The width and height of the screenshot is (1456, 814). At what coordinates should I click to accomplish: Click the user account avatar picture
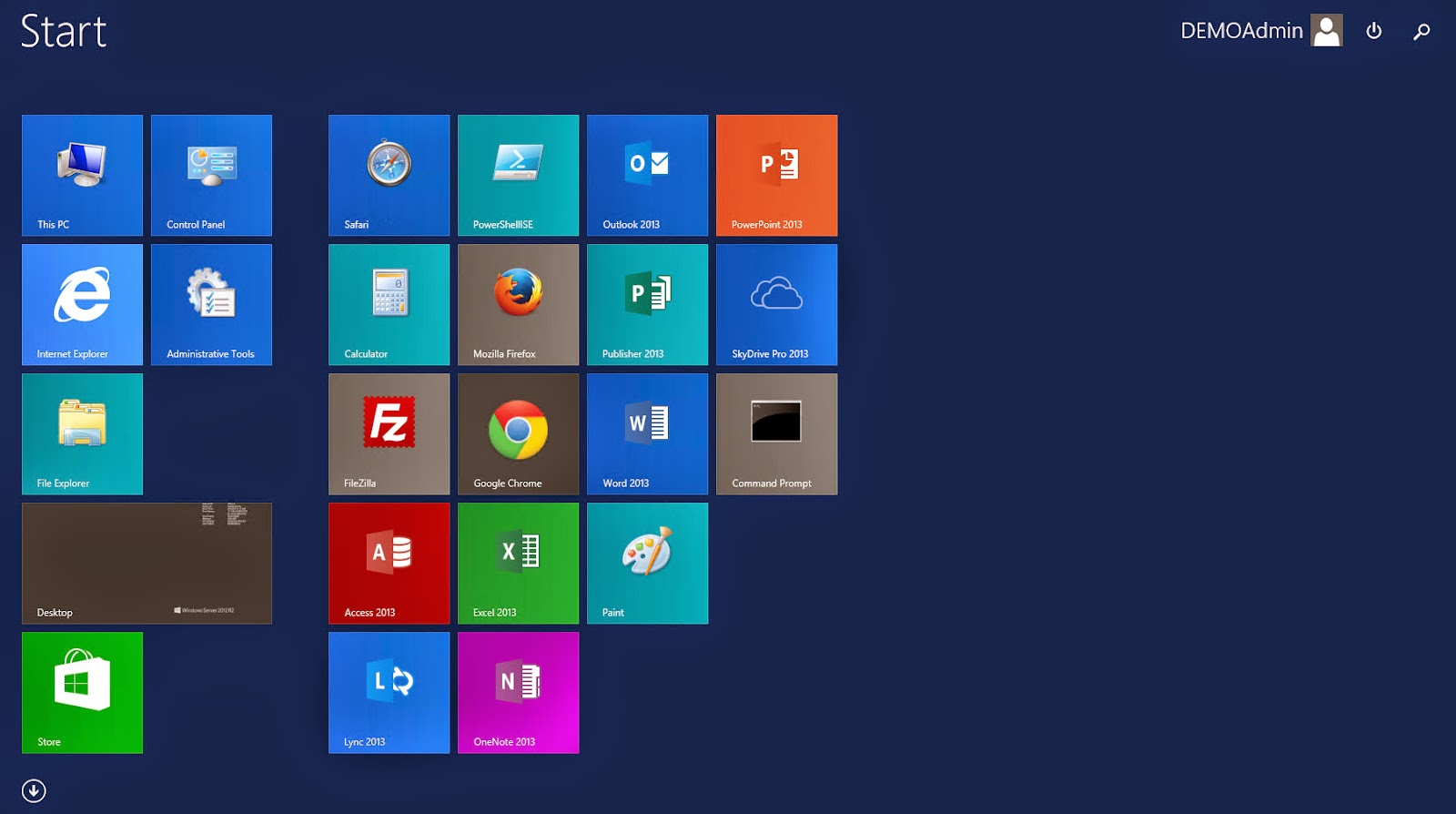[x=1327, y=30]
